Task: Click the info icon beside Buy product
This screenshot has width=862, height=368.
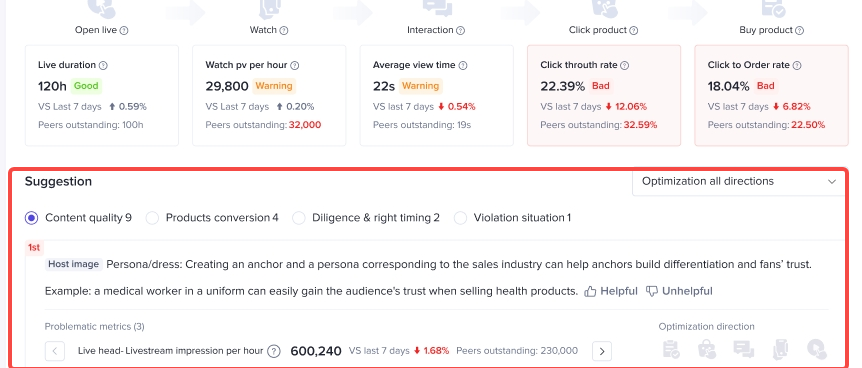Action: 799,30
